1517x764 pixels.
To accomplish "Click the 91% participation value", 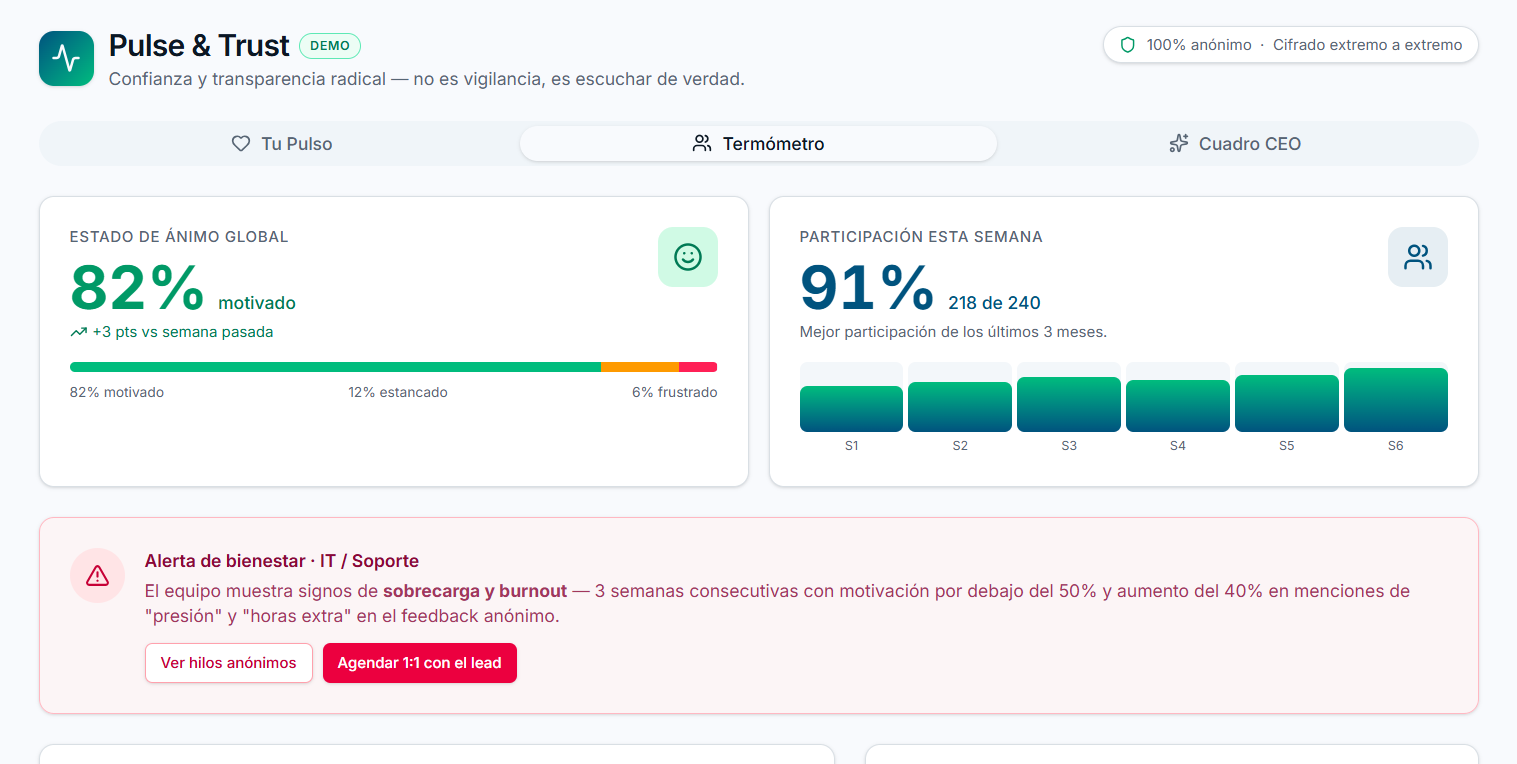I will [x=867, y=288].
